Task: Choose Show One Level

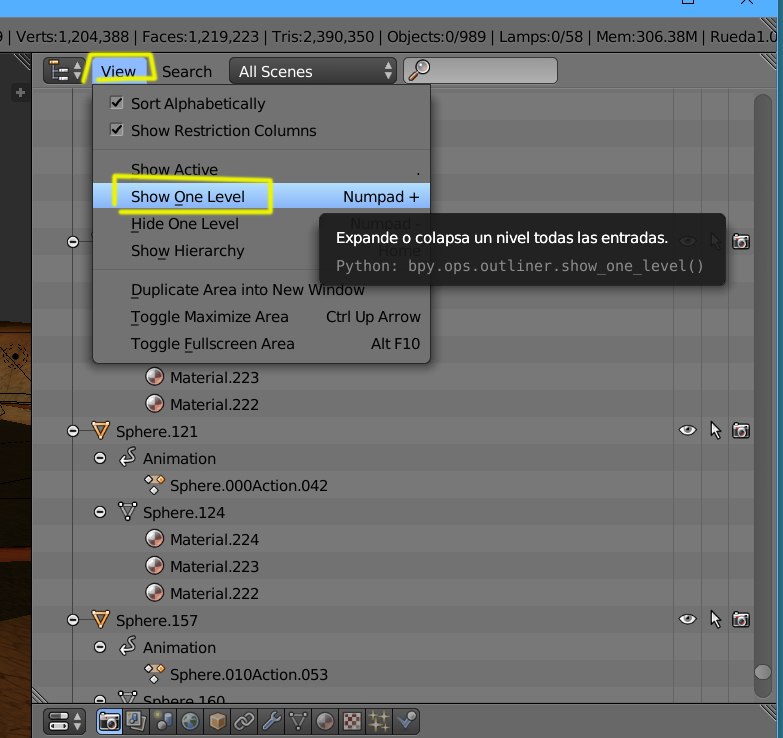Action: [261, 196]
